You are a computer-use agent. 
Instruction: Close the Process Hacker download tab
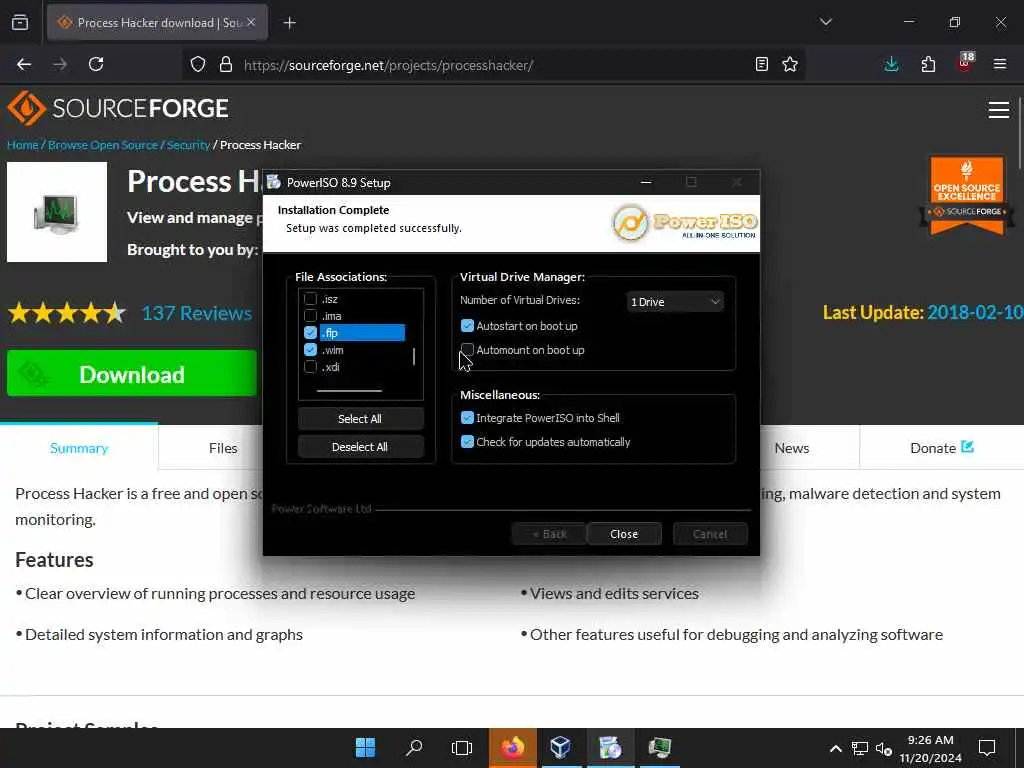251,23
